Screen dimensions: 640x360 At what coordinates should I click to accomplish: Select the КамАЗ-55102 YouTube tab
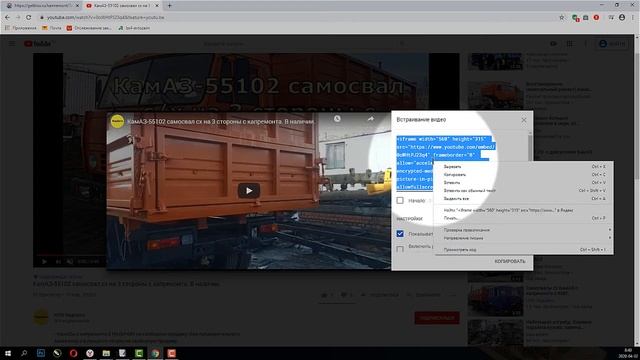point(121,6)
